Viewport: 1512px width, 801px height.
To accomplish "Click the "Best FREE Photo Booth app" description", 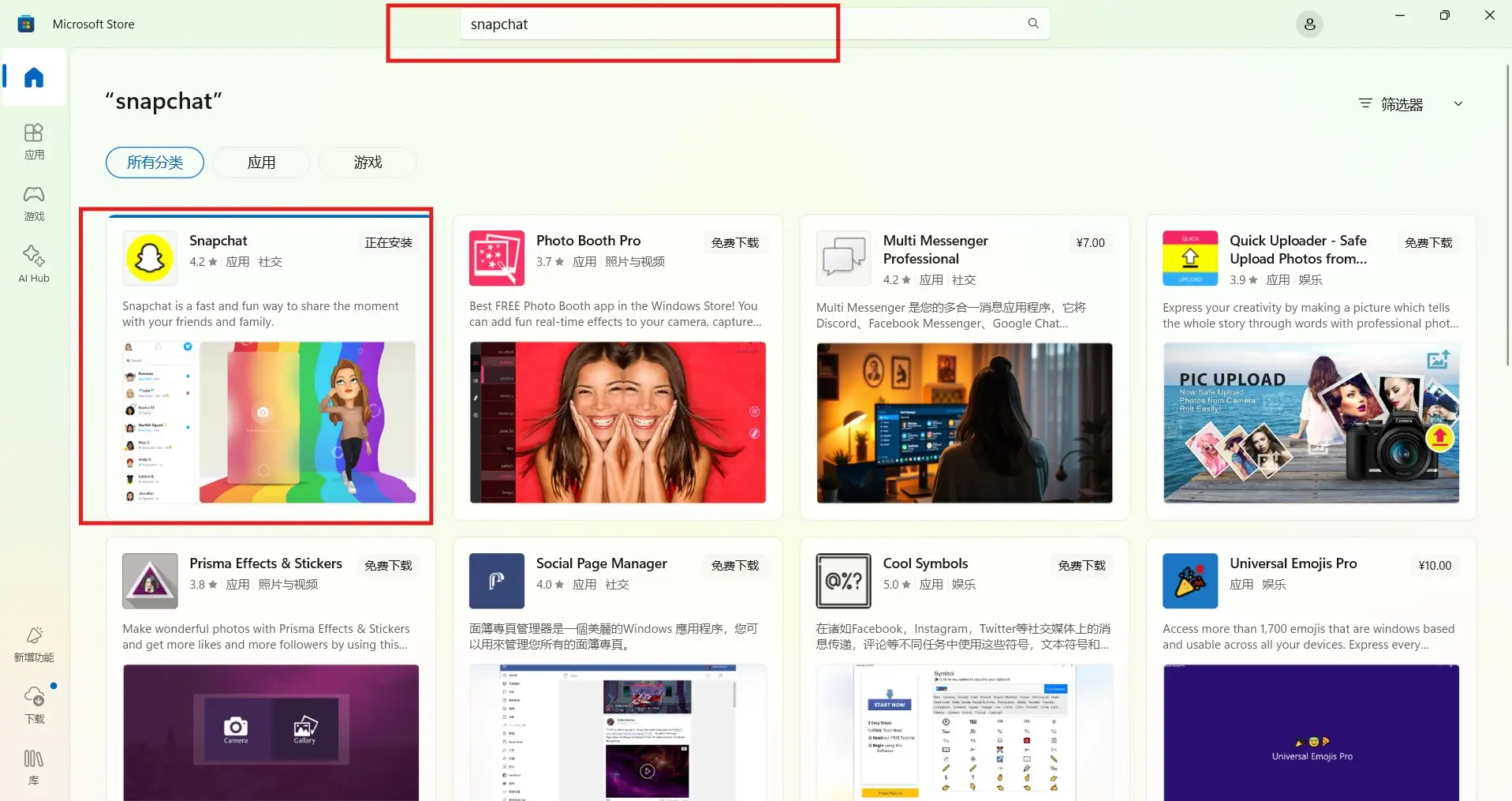I will tap(615, 314).
